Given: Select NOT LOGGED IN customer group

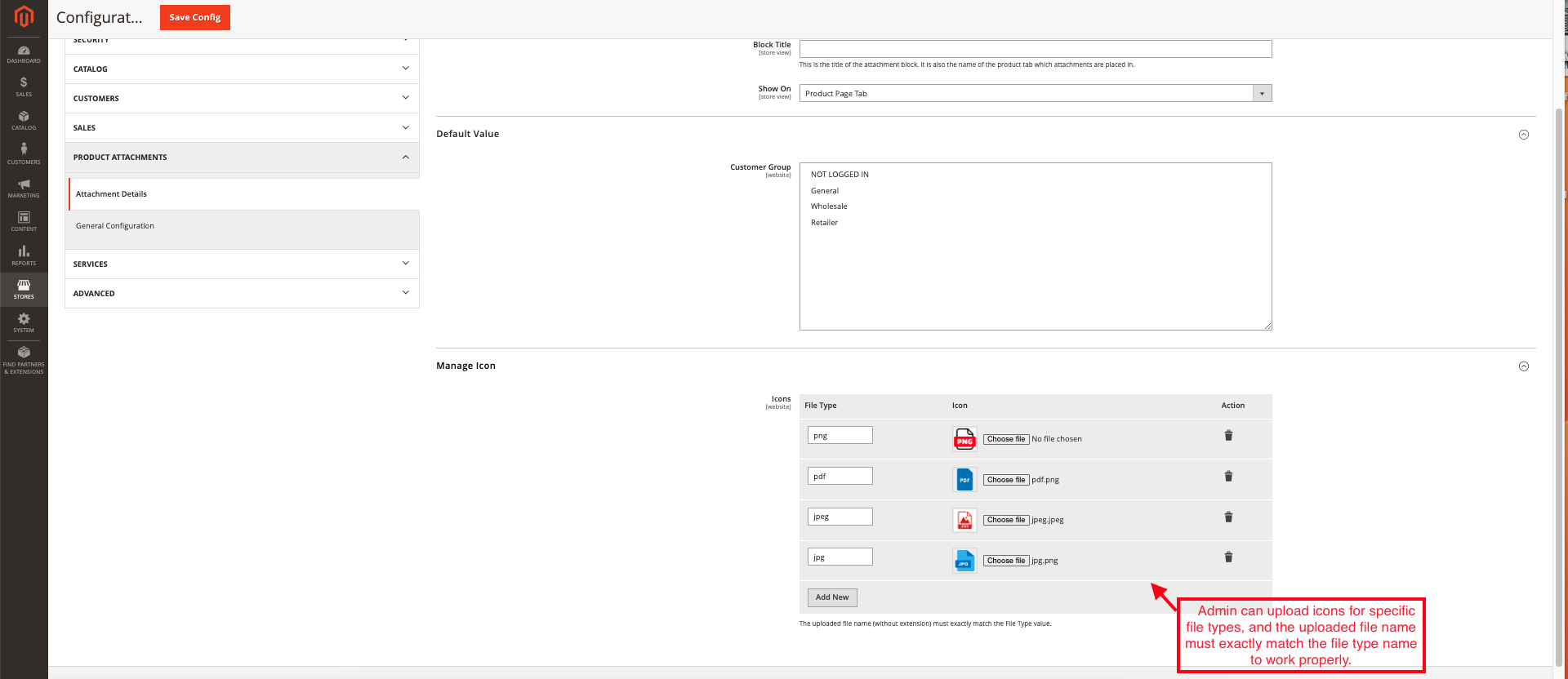Looking at the screenshot, I should (840, 175).
